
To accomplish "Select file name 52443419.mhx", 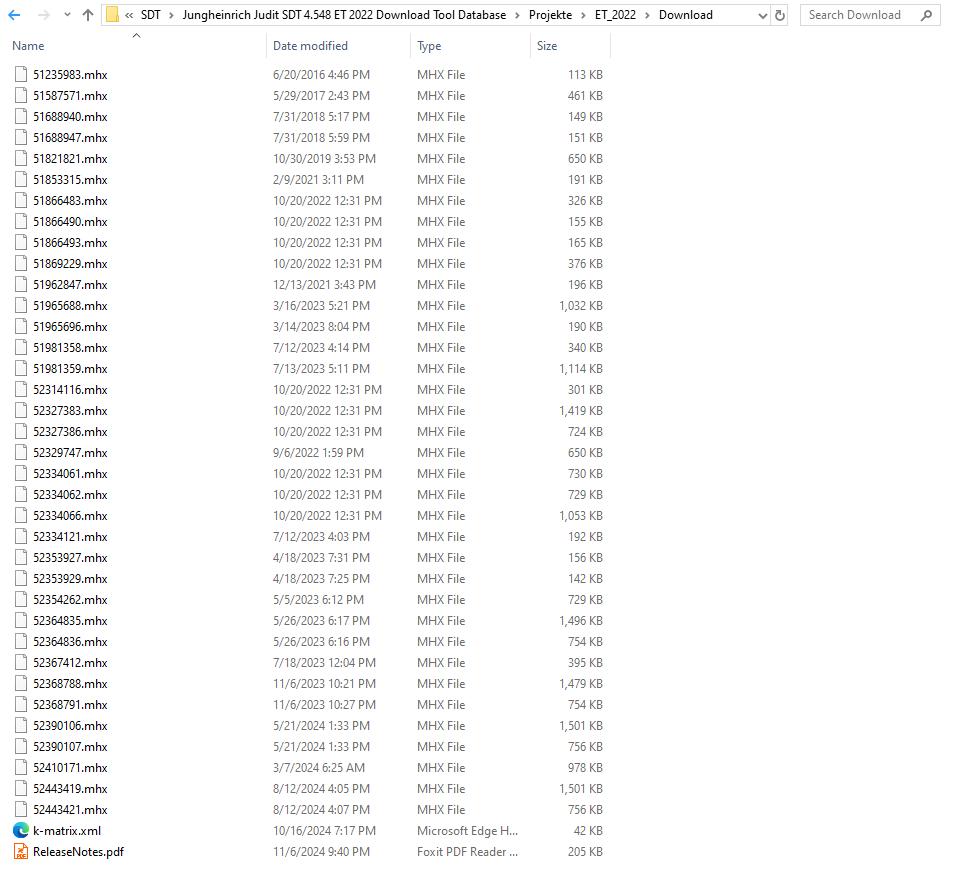I will point(70,788).
